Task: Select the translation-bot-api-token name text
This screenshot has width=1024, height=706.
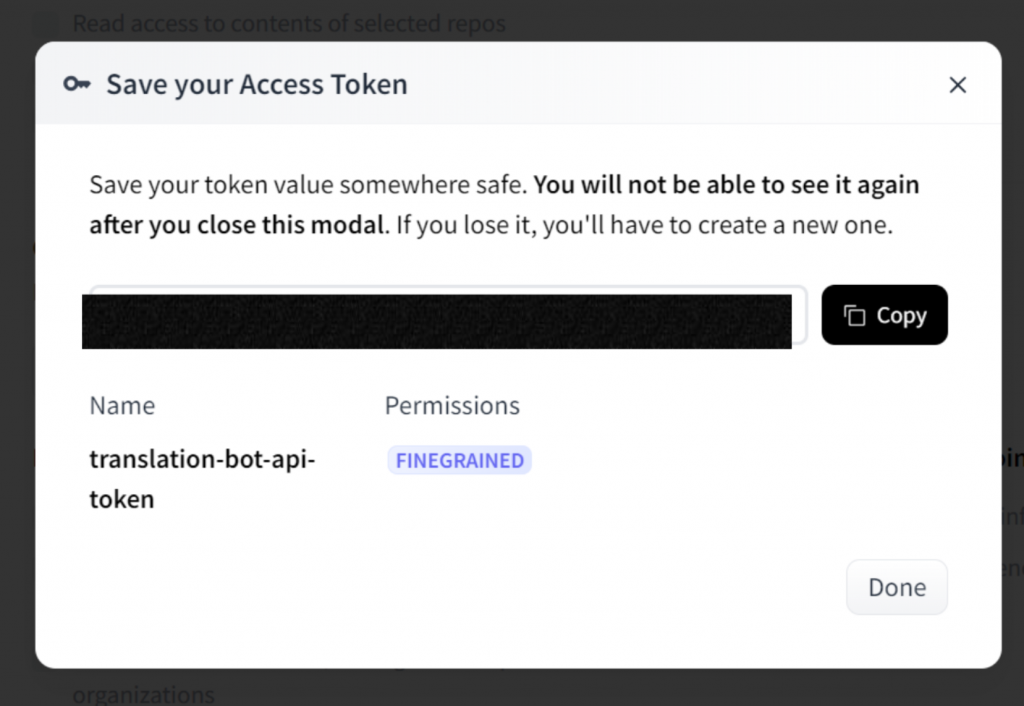Action: click(202, 460)
